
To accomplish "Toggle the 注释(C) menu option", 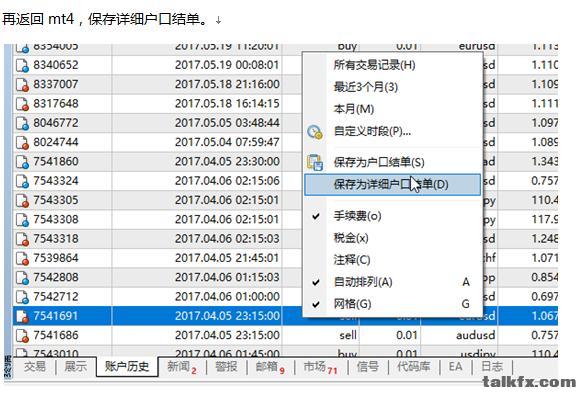I will 392,260.
